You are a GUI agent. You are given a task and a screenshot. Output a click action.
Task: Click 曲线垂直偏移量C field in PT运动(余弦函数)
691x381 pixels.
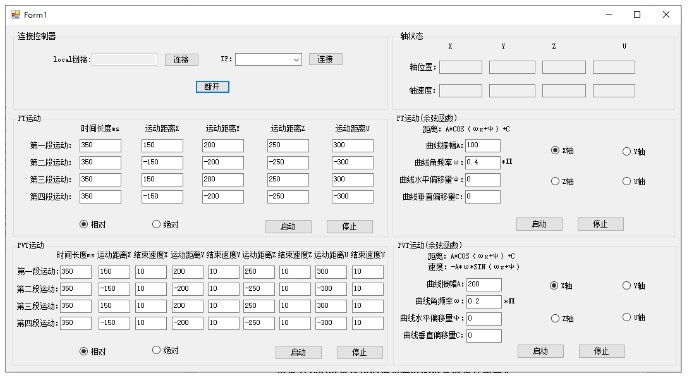483,197
